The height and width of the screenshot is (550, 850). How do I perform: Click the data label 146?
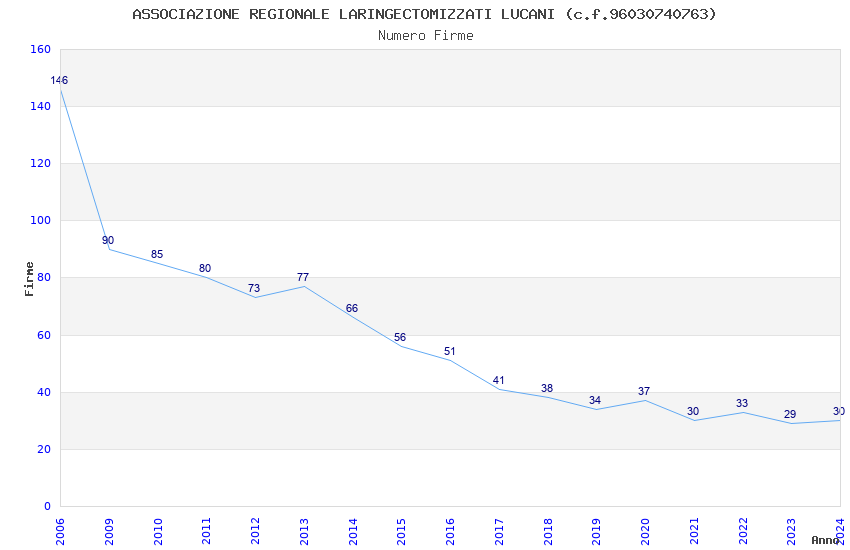click(x=59, y=80)
